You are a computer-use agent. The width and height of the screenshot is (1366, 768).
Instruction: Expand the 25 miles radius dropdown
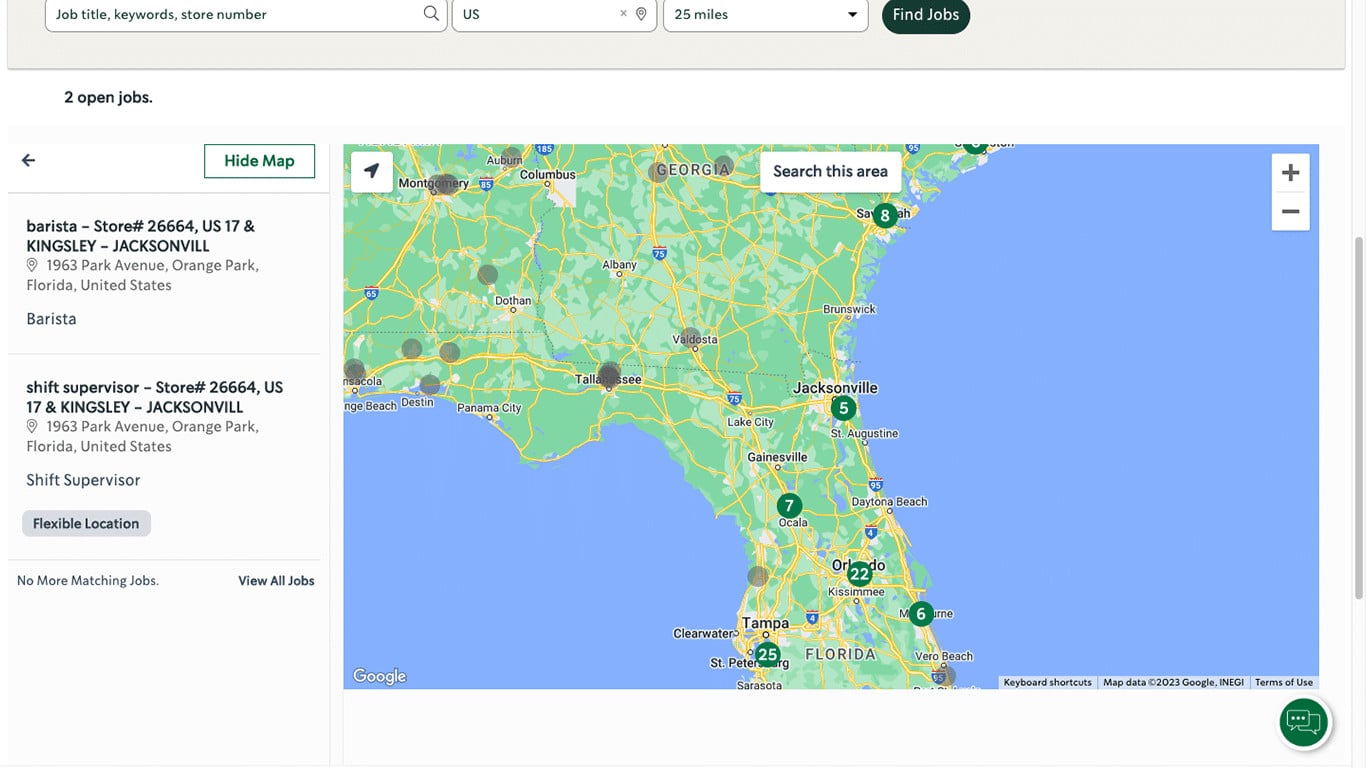pyautogui.click(x=765, y=14)
